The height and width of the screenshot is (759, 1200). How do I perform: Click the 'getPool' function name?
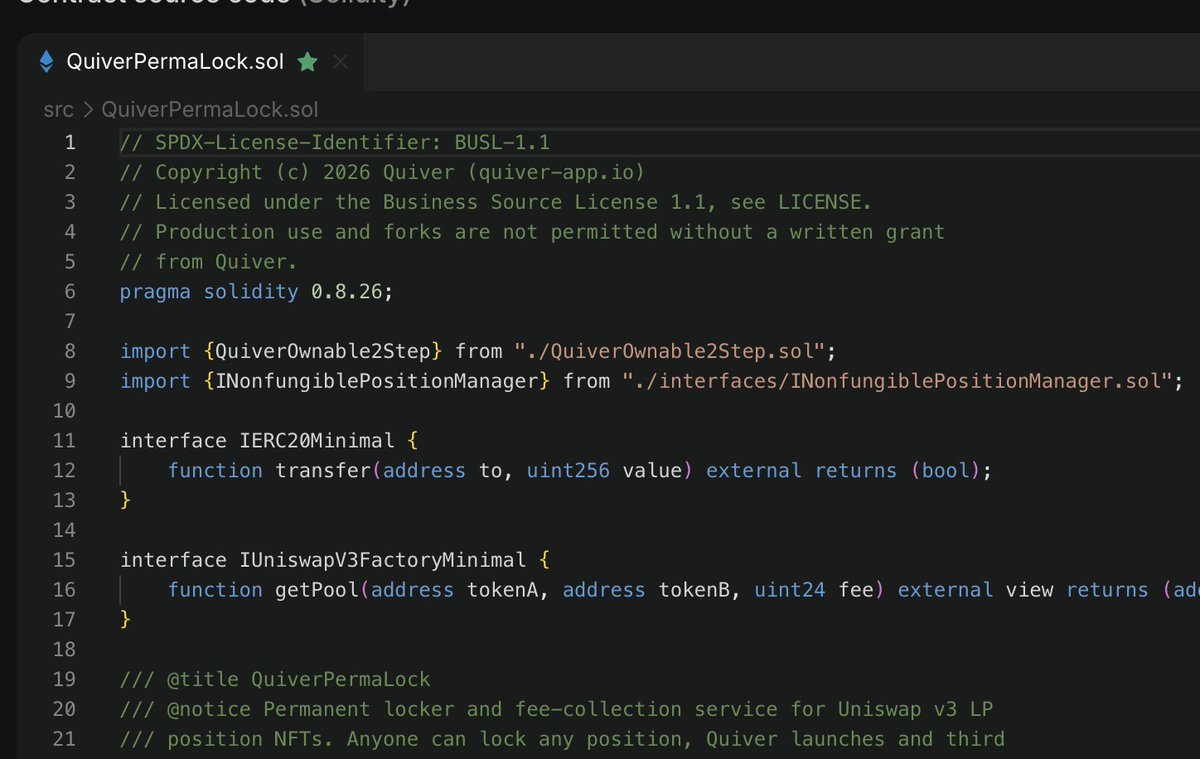click(x=317, y=590)
